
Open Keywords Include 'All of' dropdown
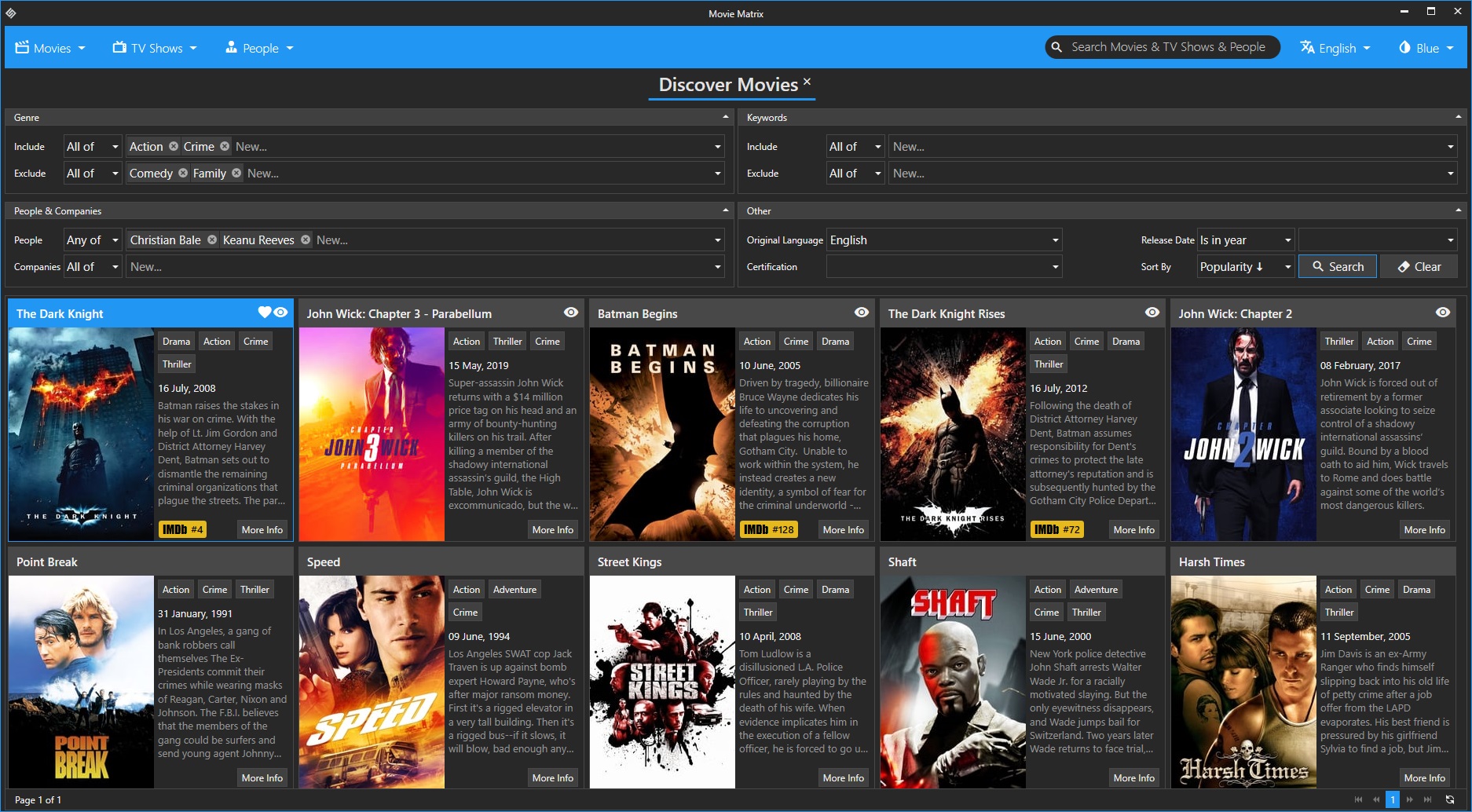(x=856, y=146)
